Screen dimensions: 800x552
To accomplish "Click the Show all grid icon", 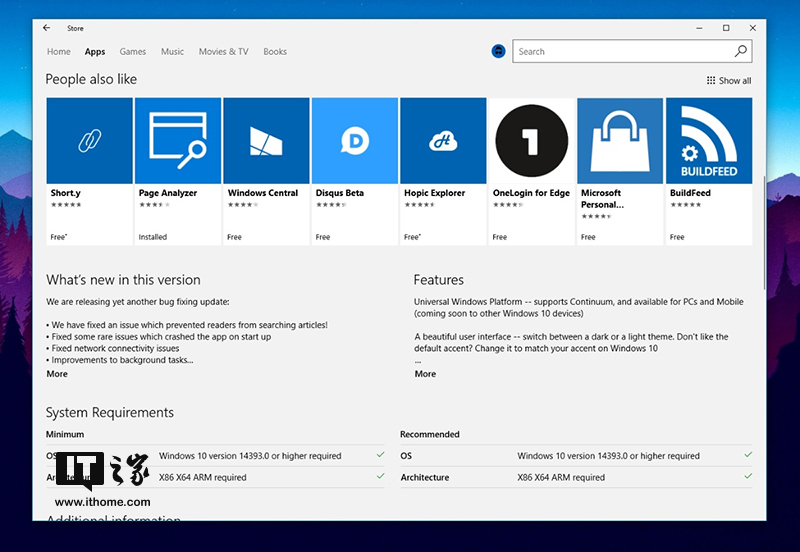I will point(711,81).
